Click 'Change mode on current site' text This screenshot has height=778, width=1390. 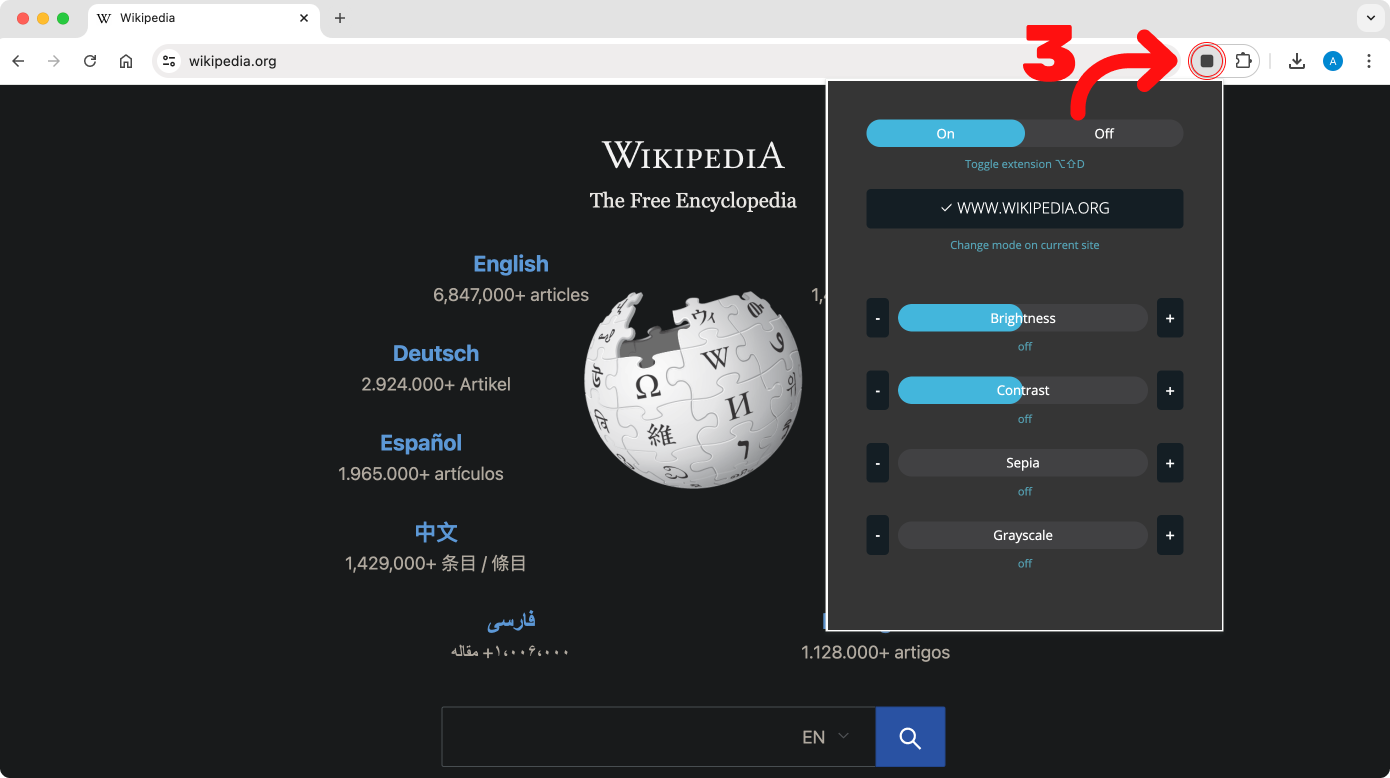pos(1025,245)
